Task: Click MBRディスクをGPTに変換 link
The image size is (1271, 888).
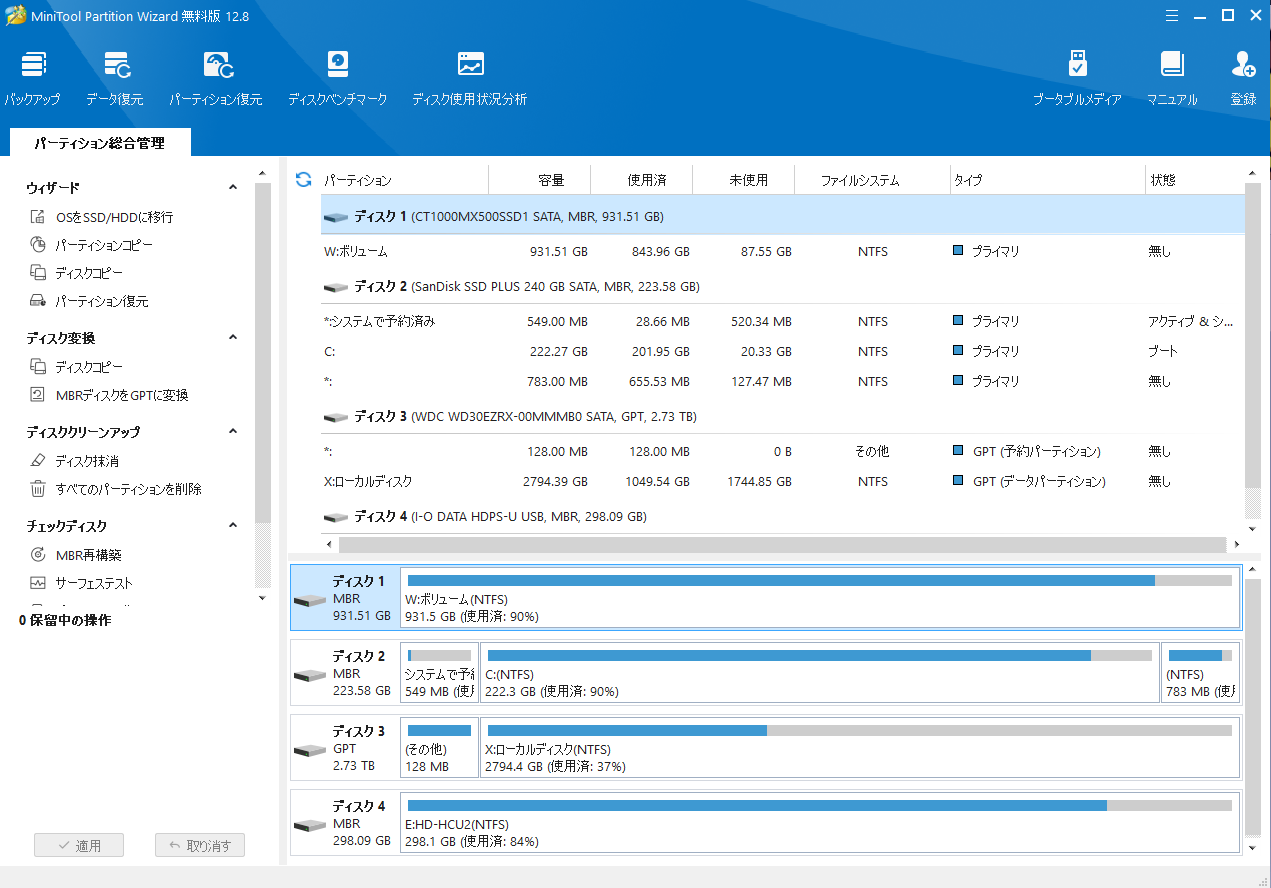Action: coord(121,395)
